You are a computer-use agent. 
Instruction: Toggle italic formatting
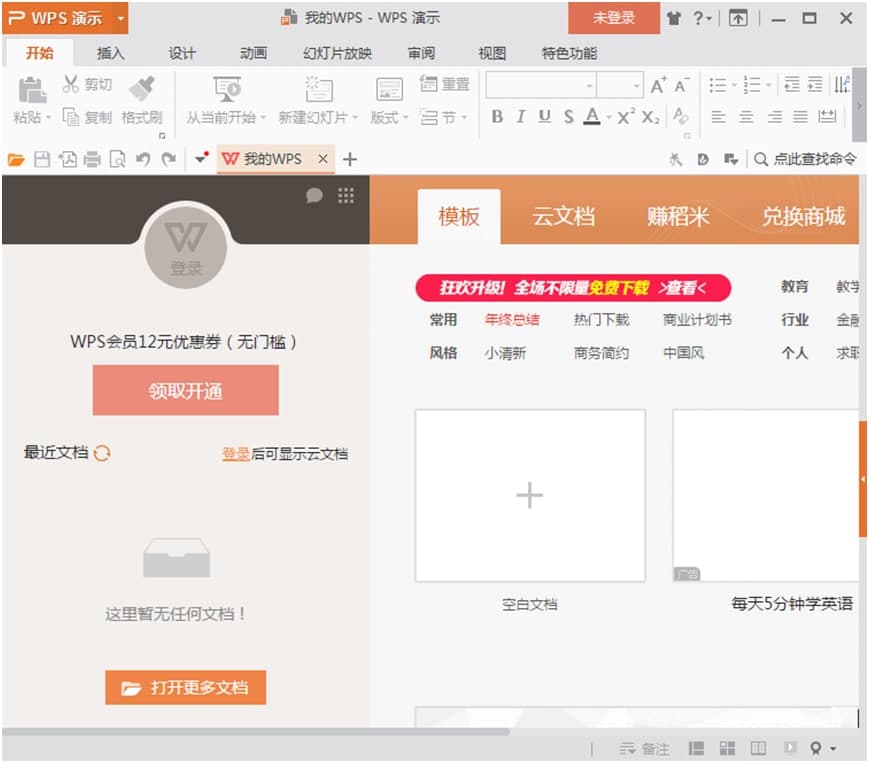[x=521, y=116]
